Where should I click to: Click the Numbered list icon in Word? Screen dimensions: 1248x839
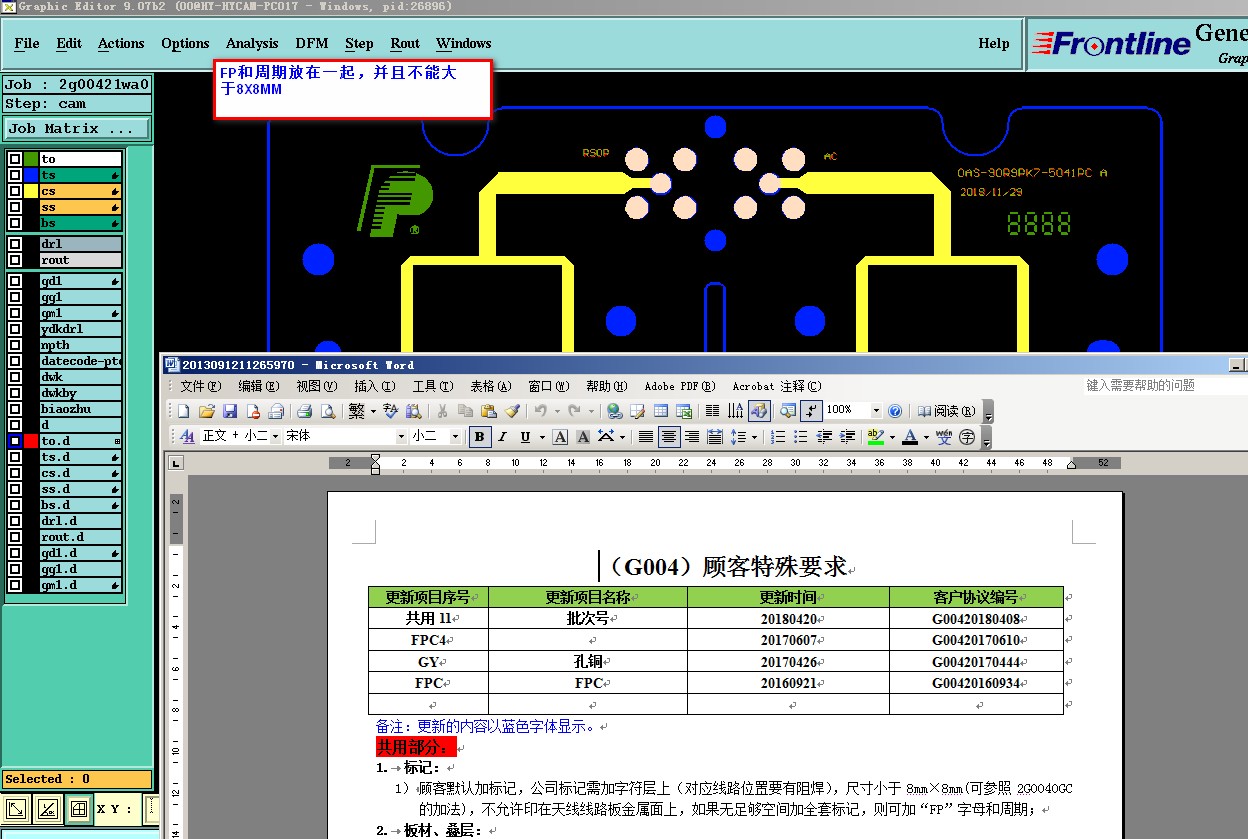778,437
